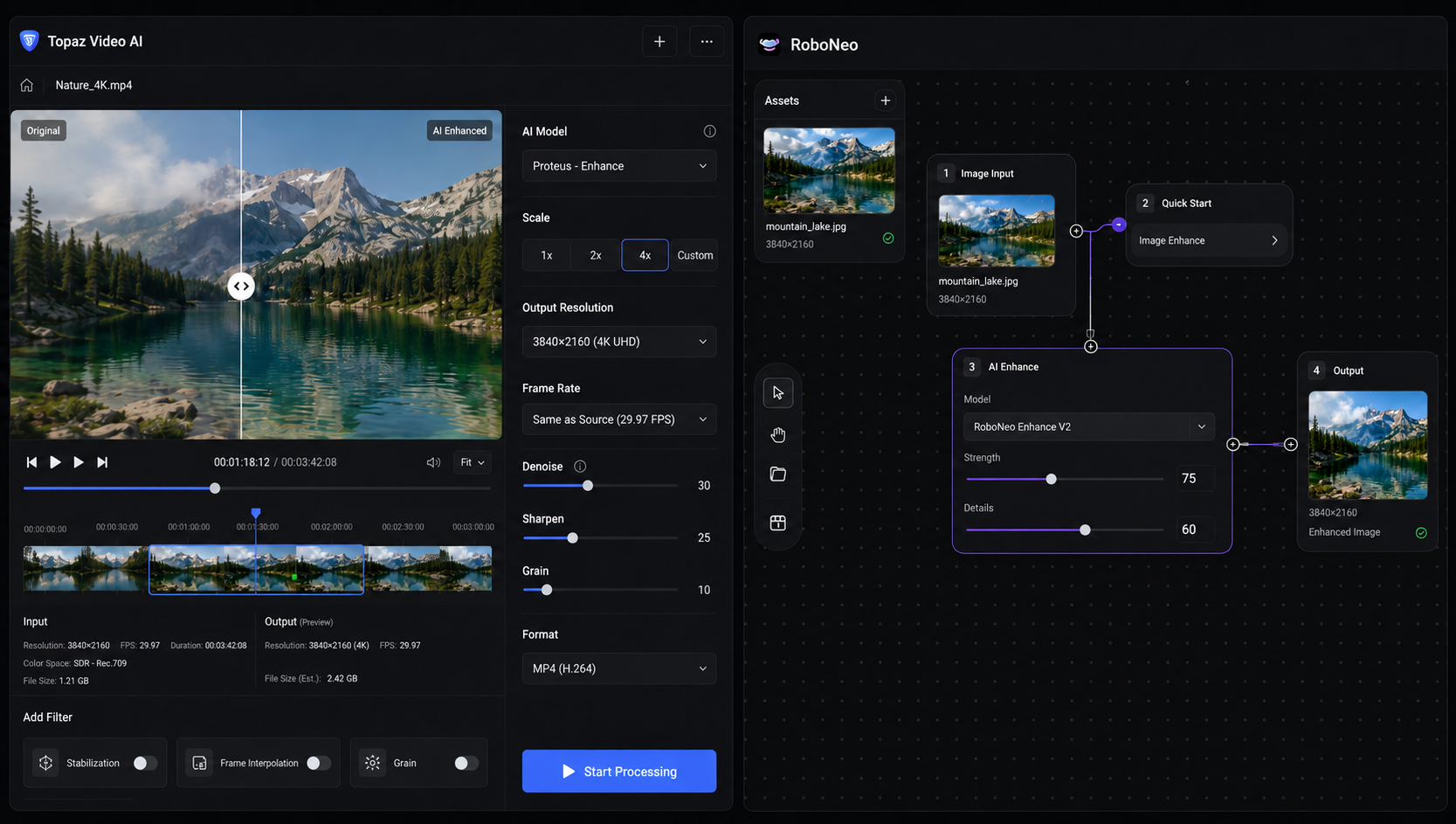Screen dimensions: 1456x824
Task: Select the pointer tool in RoboNeo toolbar
Action: pos(778,393)
